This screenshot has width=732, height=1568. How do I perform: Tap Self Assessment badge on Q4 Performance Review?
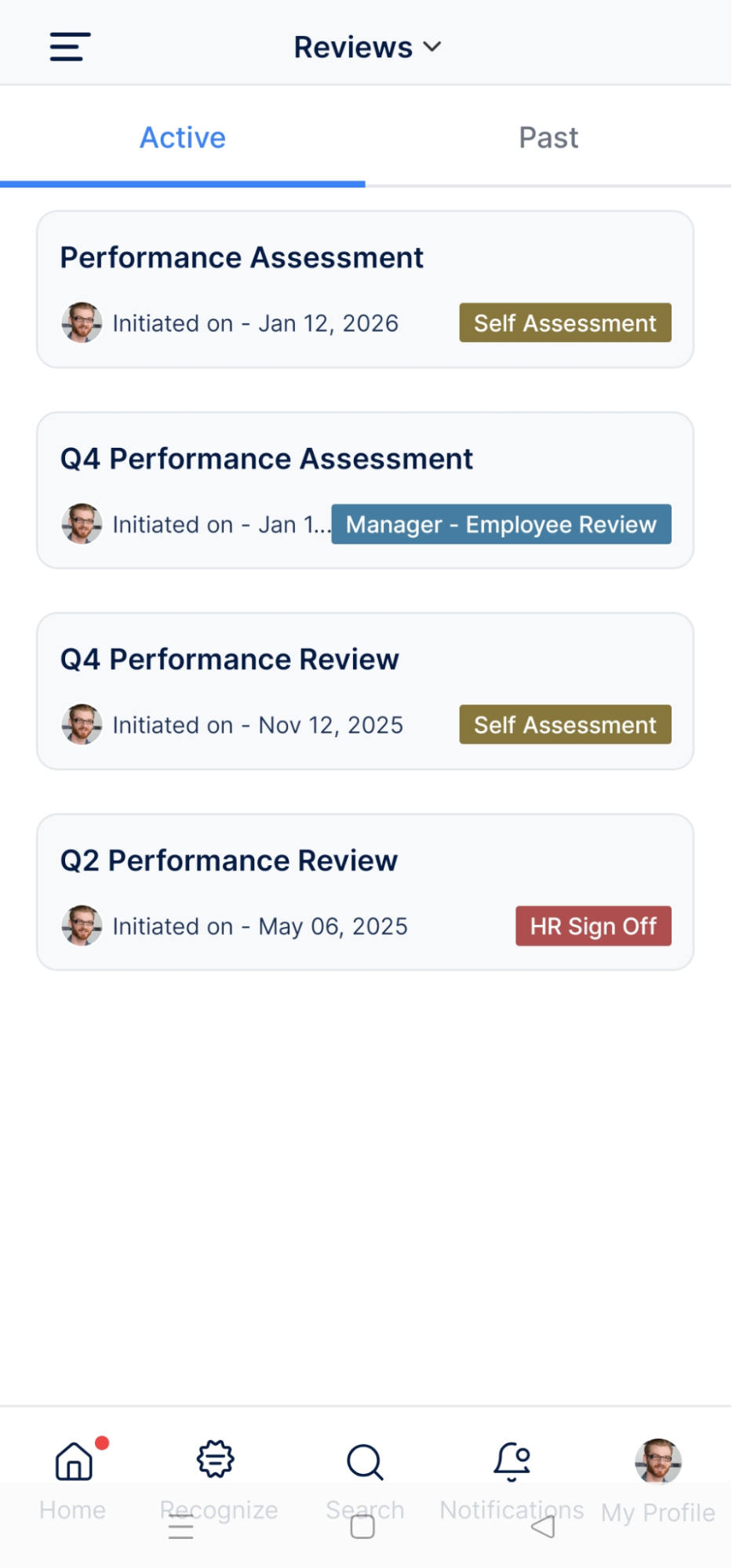565,725
